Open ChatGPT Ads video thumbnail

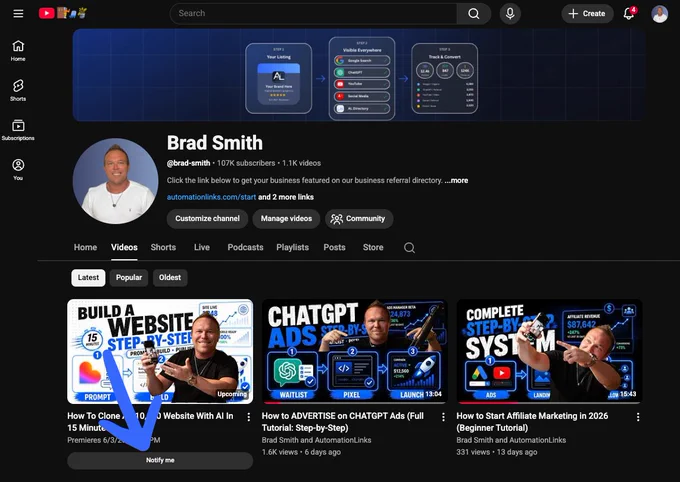(x=354, y=351)
